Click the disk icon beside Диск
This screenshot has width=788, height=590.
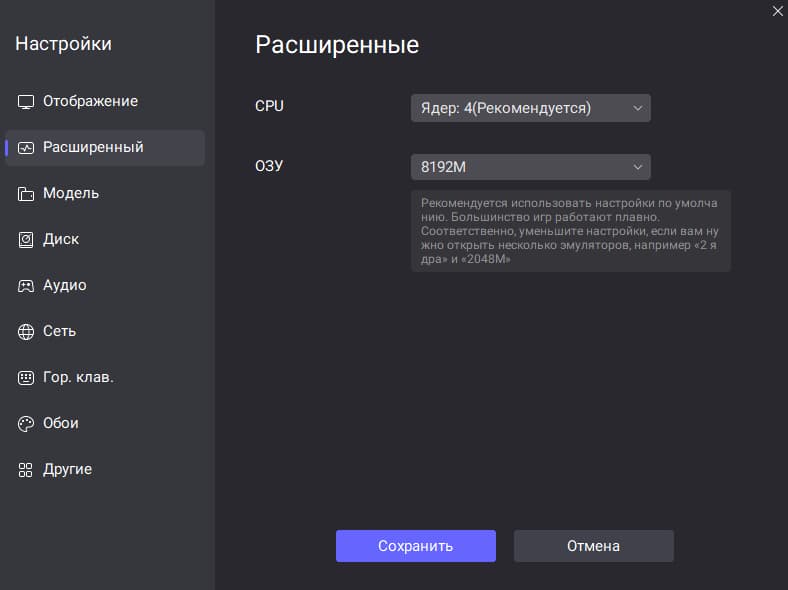click(26, 240)
